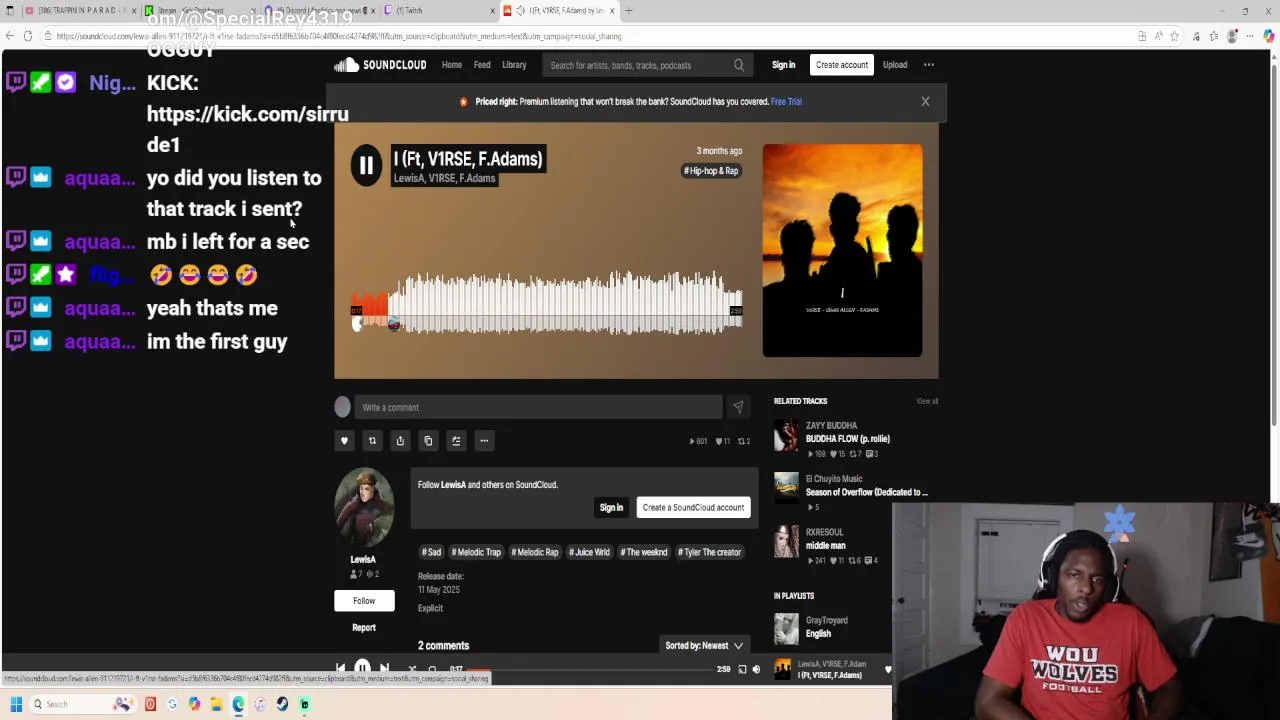Open Season of Overflow related track
This screenshot has height=720, width=1280.
(866, 492)
